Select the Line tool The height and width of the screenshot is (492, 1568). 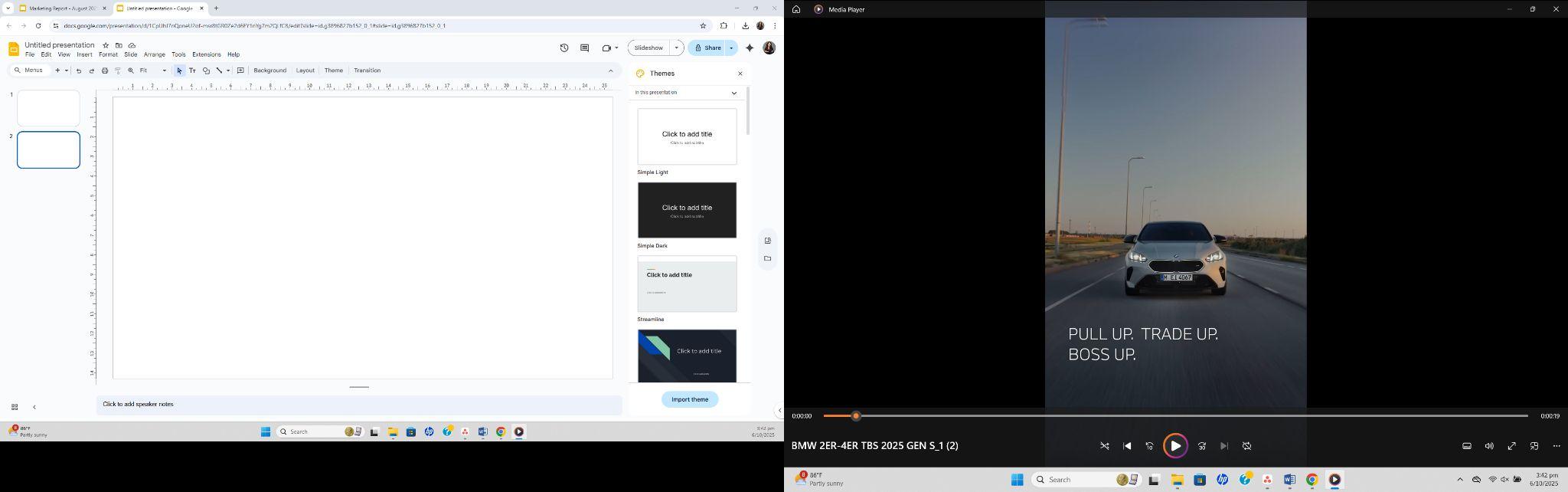tap(219, 71)
